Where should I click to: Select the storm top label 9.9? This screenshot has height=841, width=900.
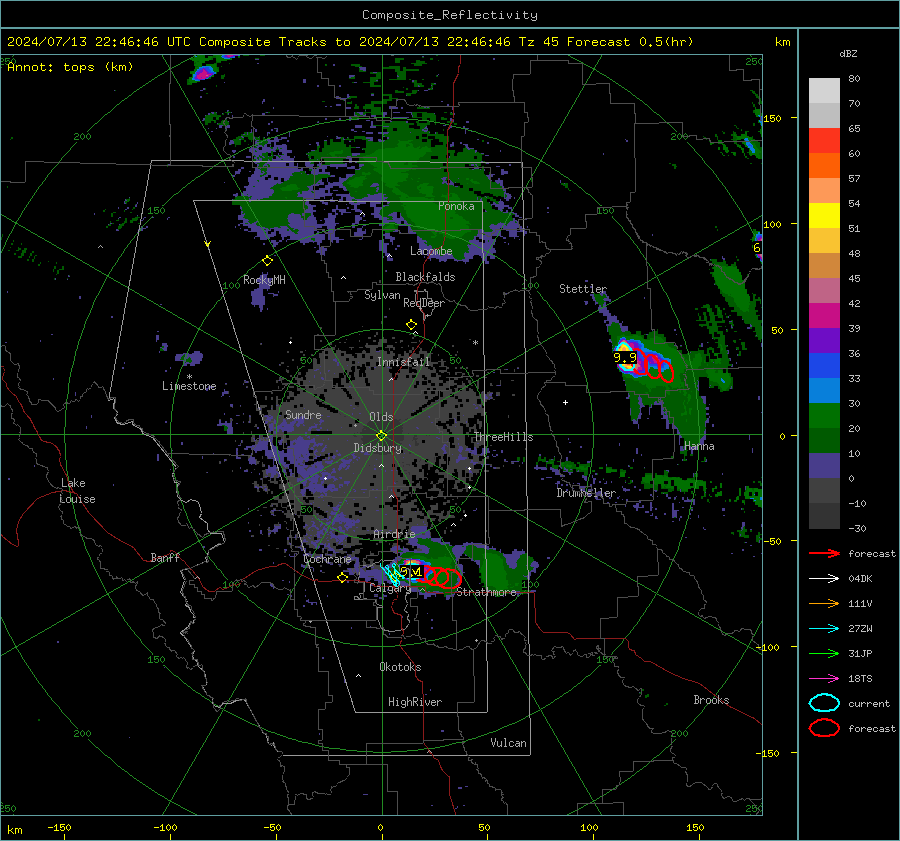(624, 357)
